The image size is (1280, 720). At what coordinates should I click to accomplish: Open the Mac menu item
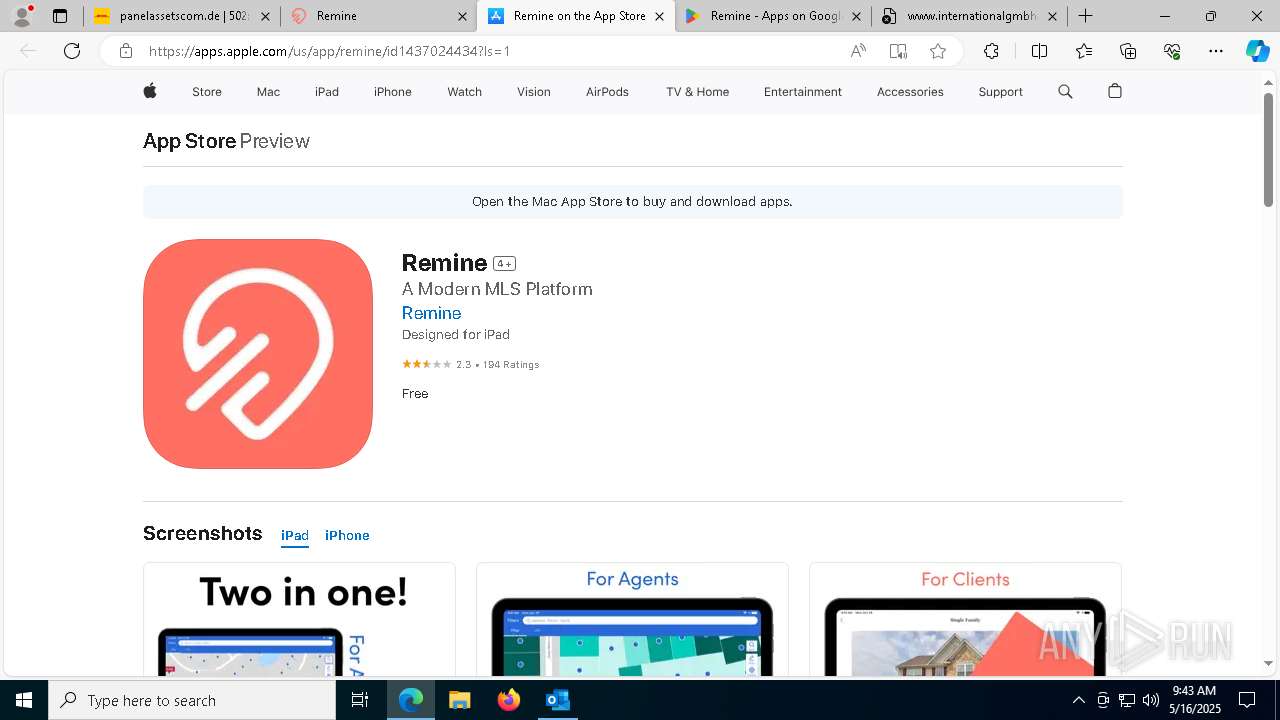(x=268, y=91)
